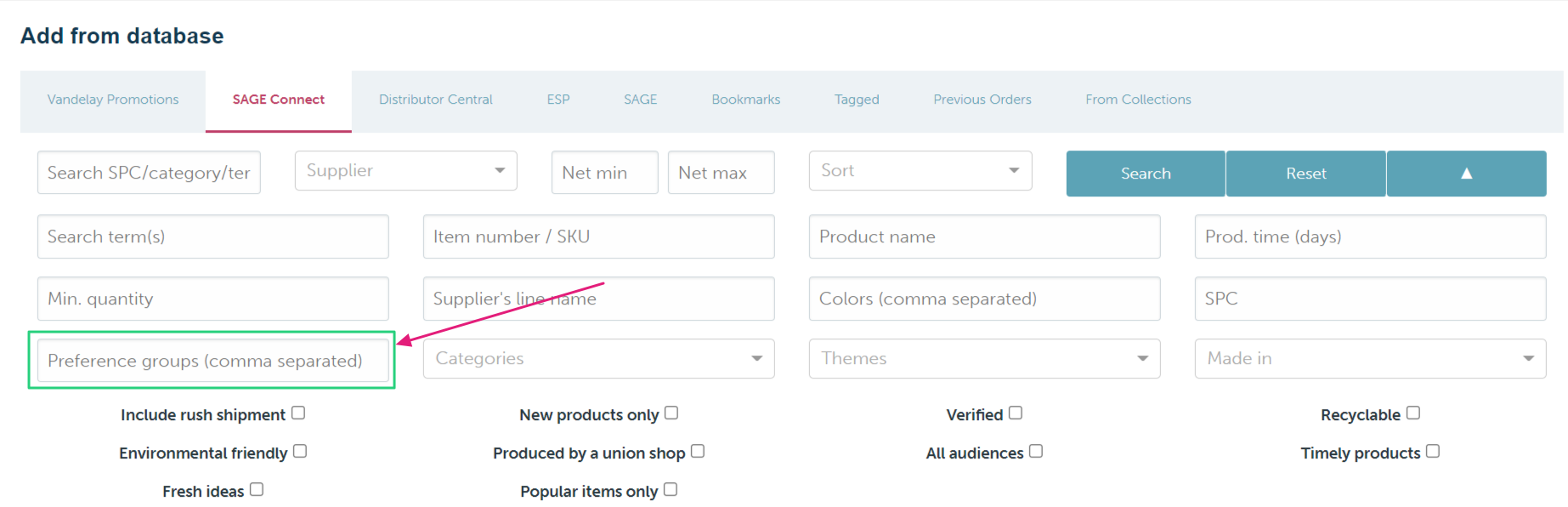The image size is (1568, 507).
Task: Open the Categories dropdown
Action: point(599,359)
